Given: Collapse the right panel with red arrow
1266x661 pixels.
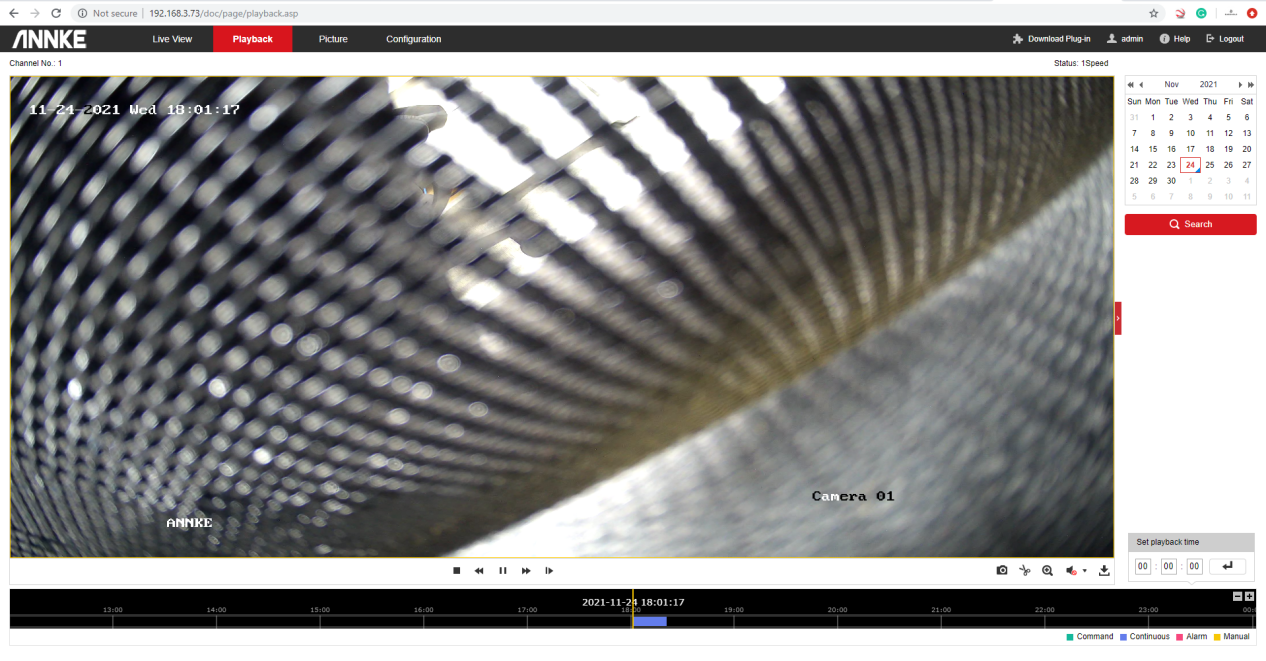Looking at the screenshot, I should (x=1118, y=318).
